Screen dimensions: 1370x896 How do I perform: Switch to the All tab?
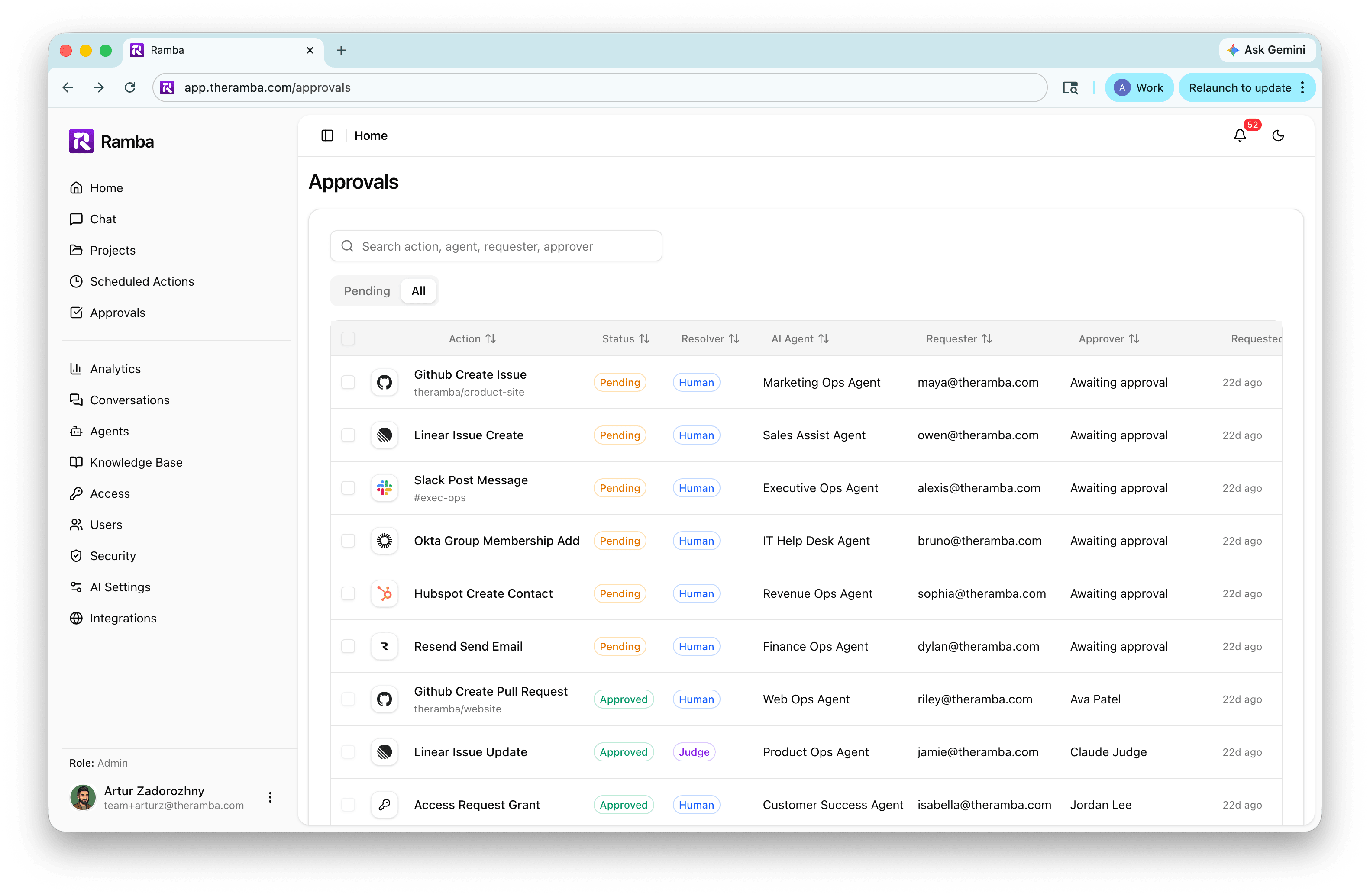pyautogui.click(x=418, y=290)
